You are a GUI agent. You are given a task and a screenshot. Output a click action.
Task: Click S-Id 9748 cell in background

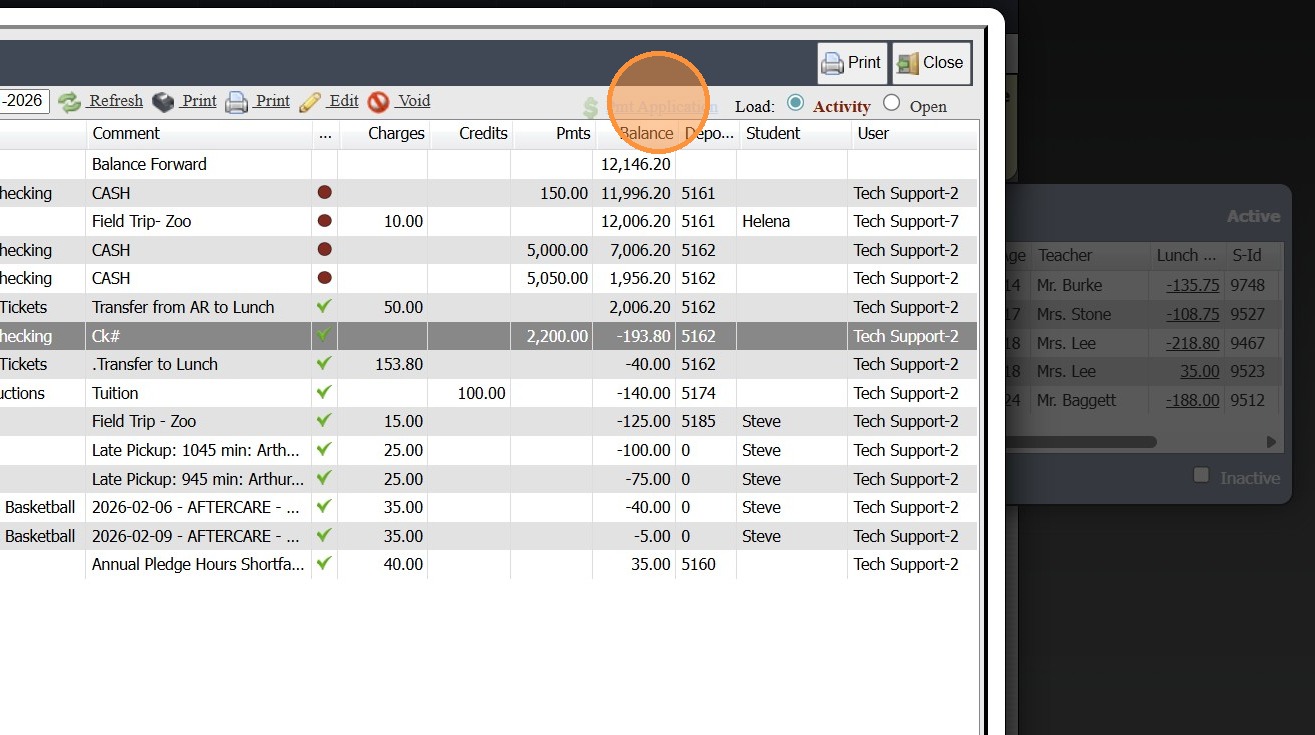click(1247, 285)
